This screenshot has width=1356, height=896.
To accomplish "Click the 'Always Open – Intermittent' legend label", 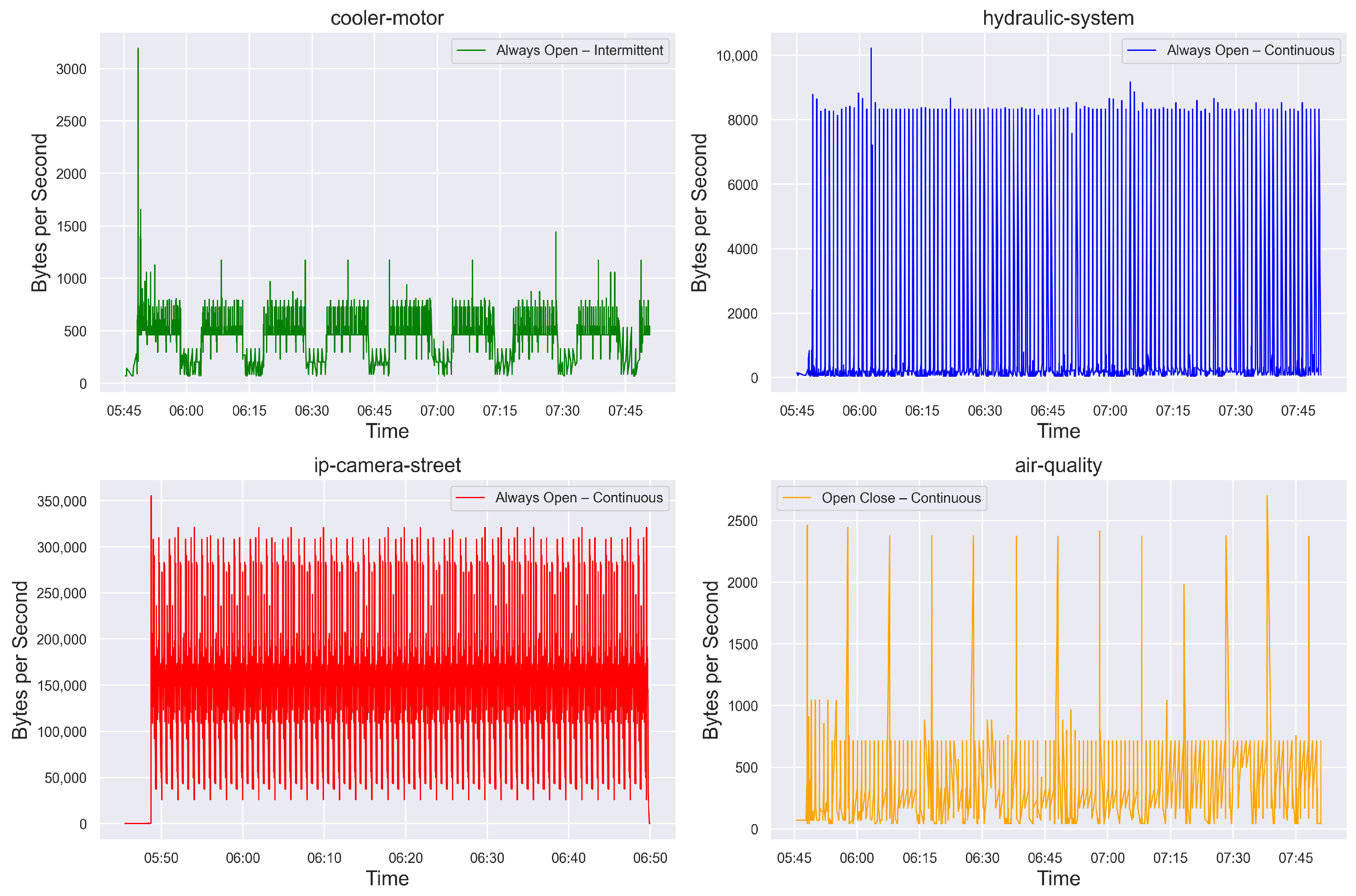I will coord(579,50).
